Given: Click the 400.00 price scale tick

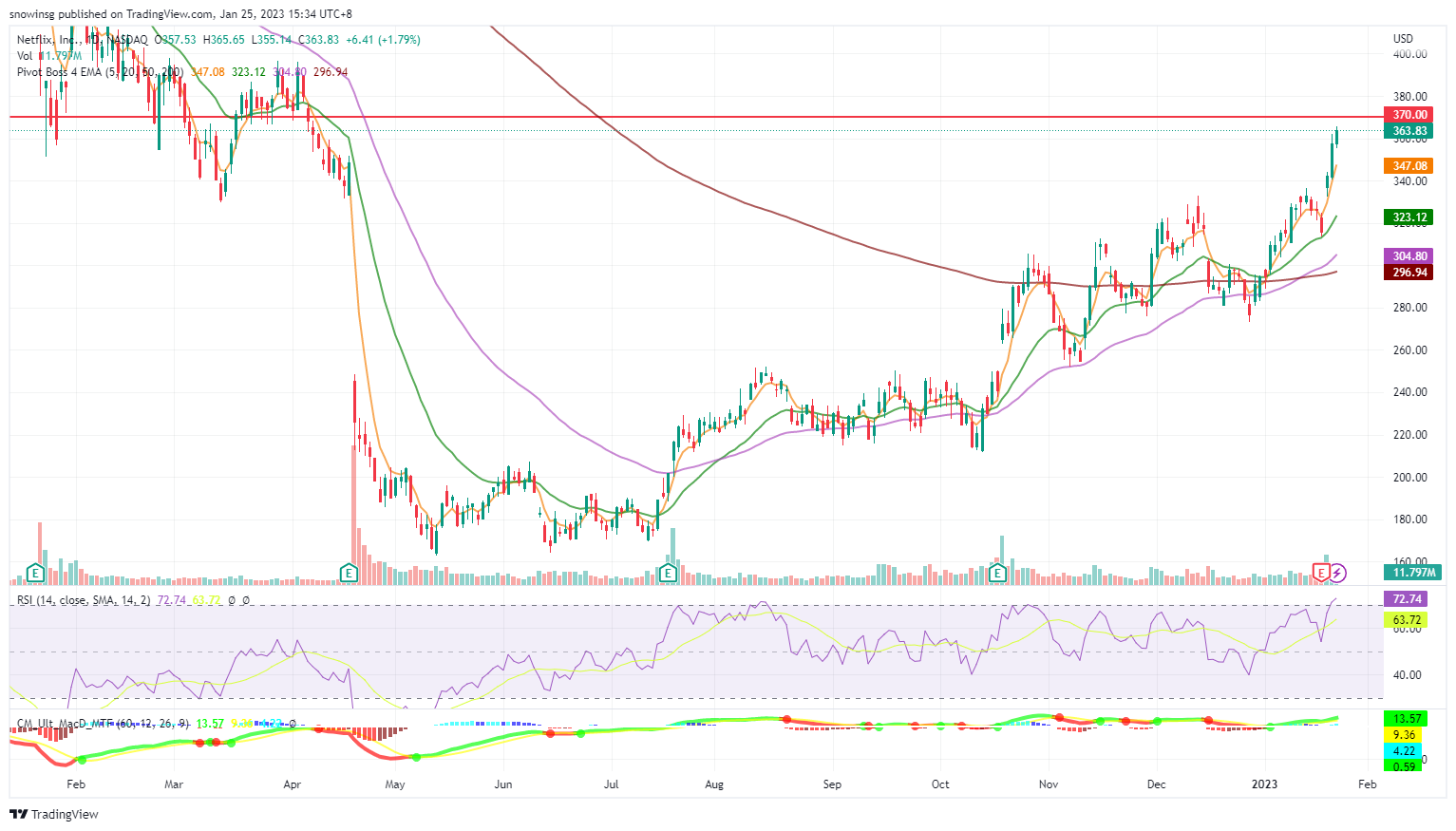Looking at the screenshot, I should [1410, 54].
